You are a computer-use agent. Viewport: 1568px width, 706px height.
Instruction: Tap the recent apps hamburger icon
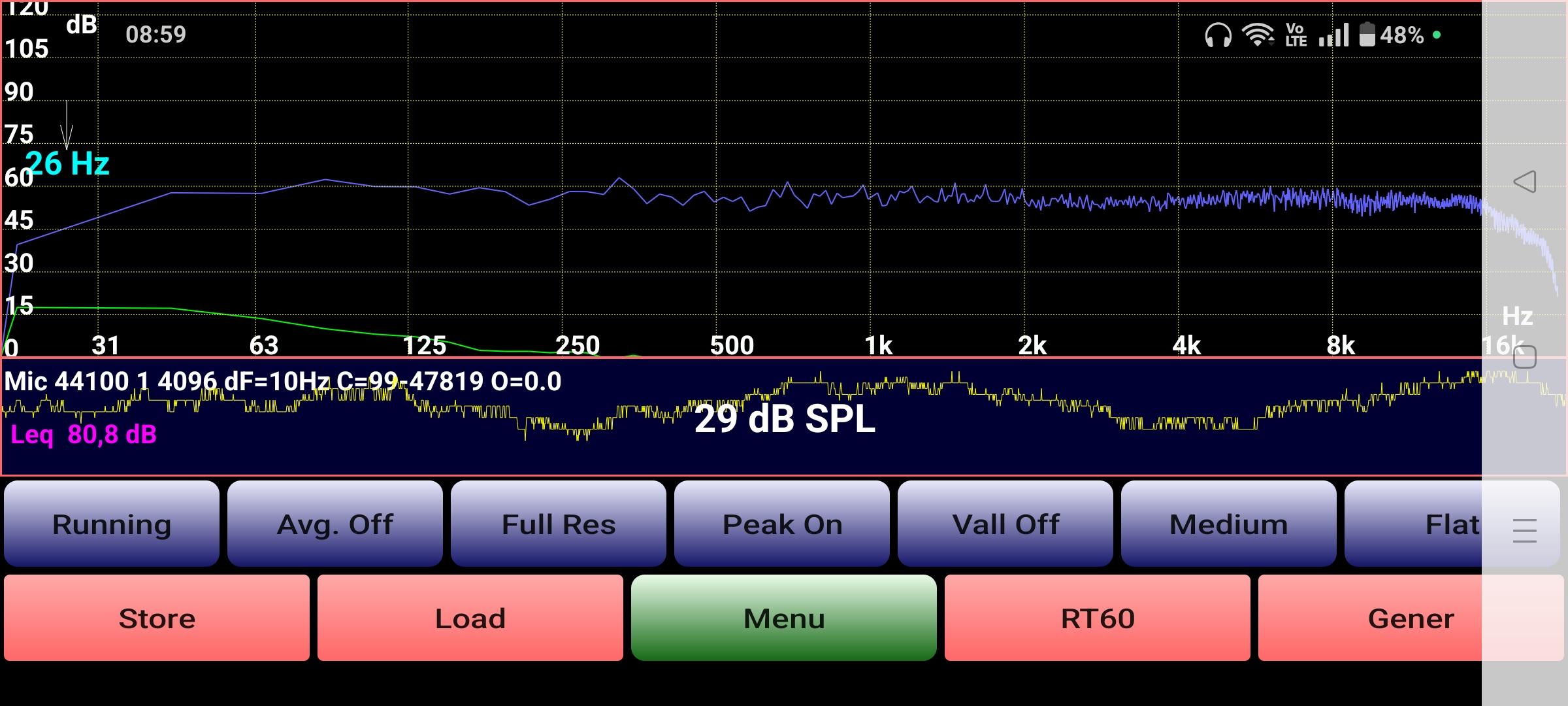click(1524, 530)
